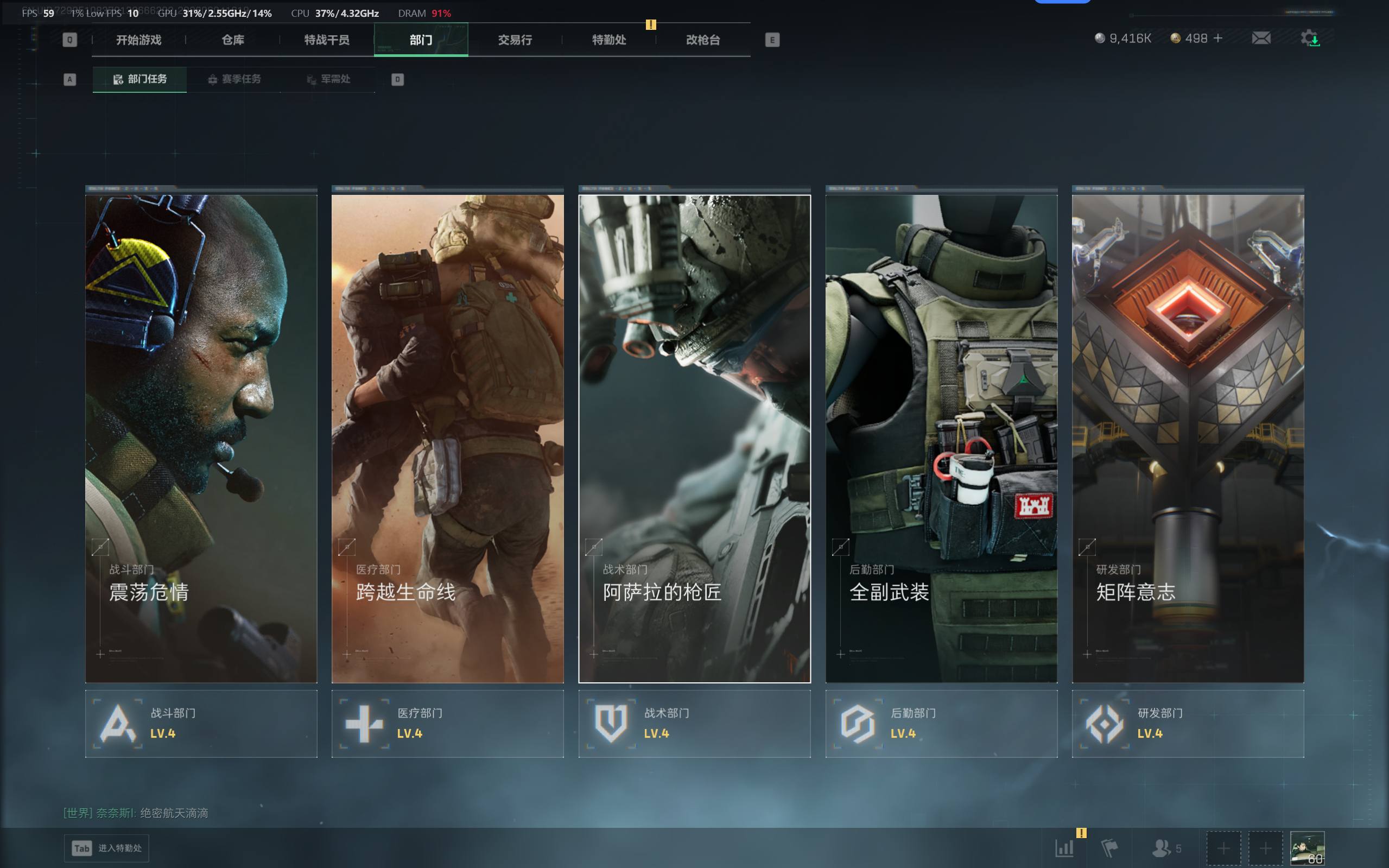Invite teammate in first empty plus slot
This screenshot has height=868, width=1389.
point(1223,848)
